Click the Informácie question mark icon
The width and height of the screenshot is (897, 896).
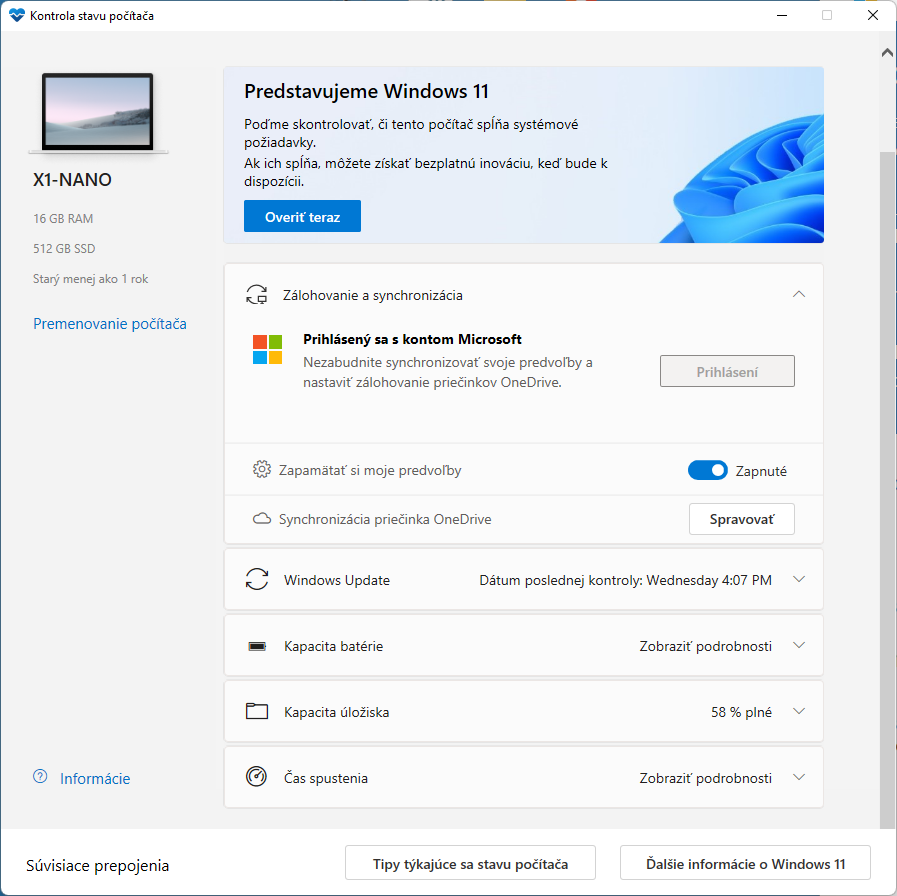point(40,777)
